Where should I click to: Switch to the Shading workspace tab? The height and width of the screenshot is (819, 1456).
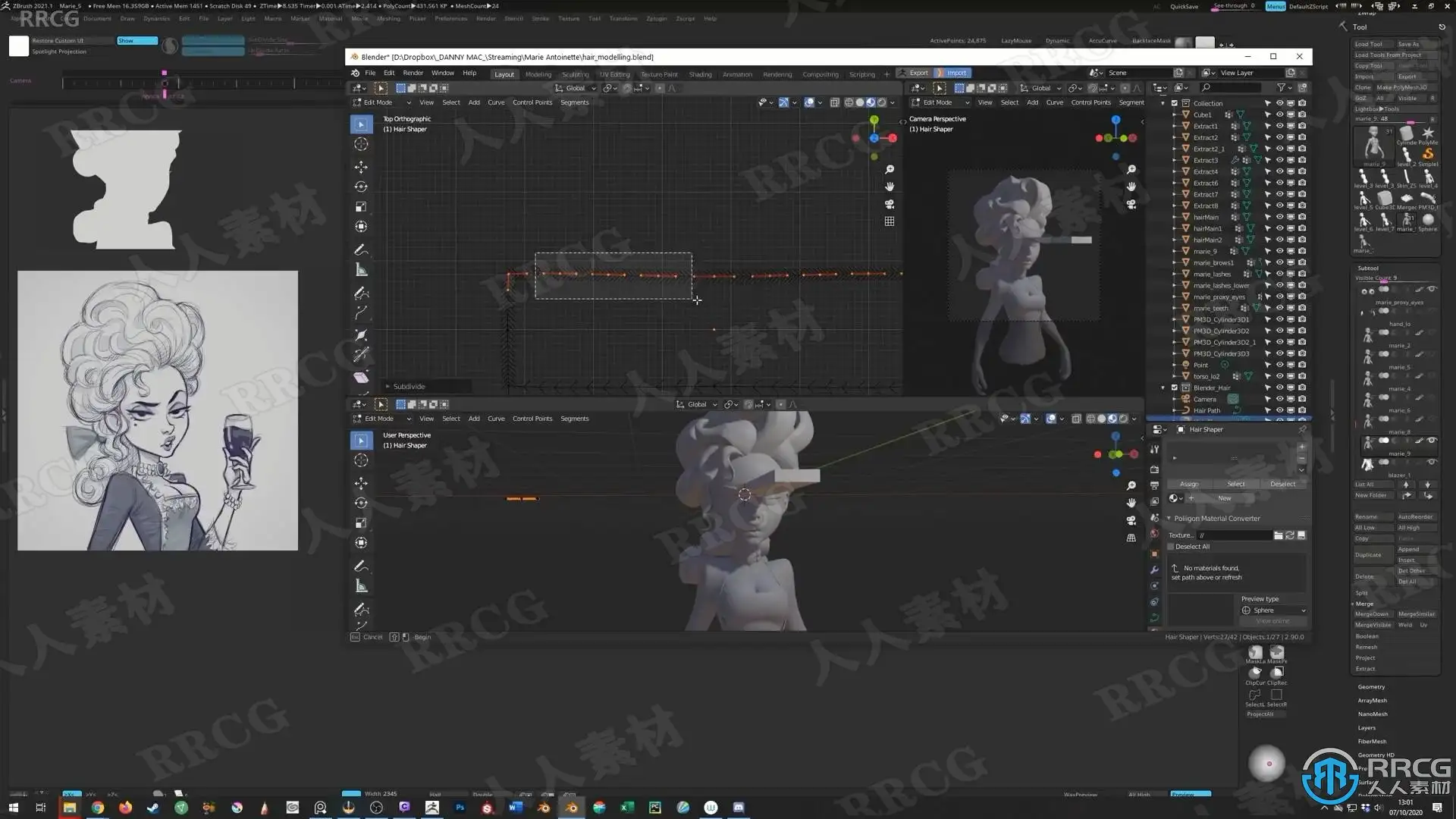click(x=700, y=74)
